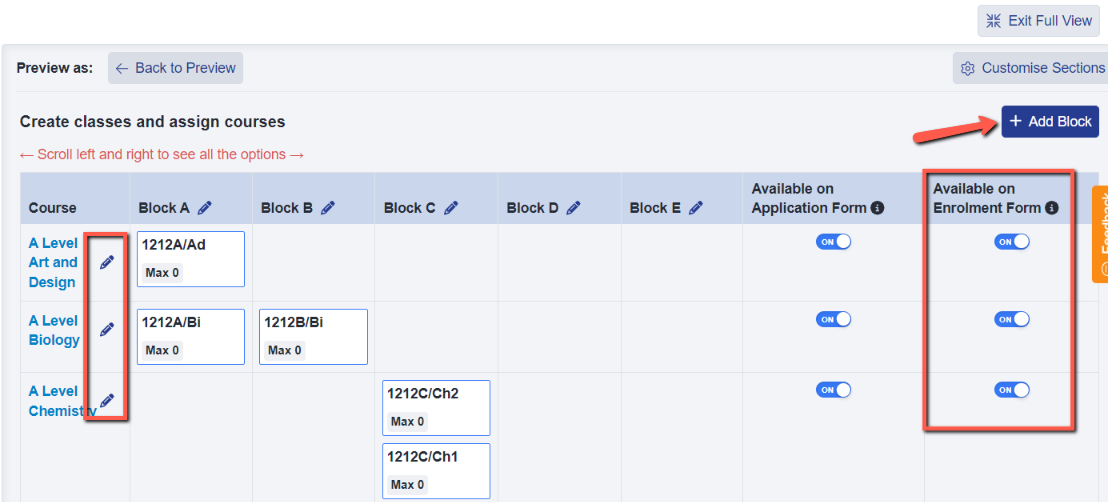This screenshot has width=1108, height=502.
Task: Toggle Art and Design Application Form availability
Action: click(x=833, y=242)
